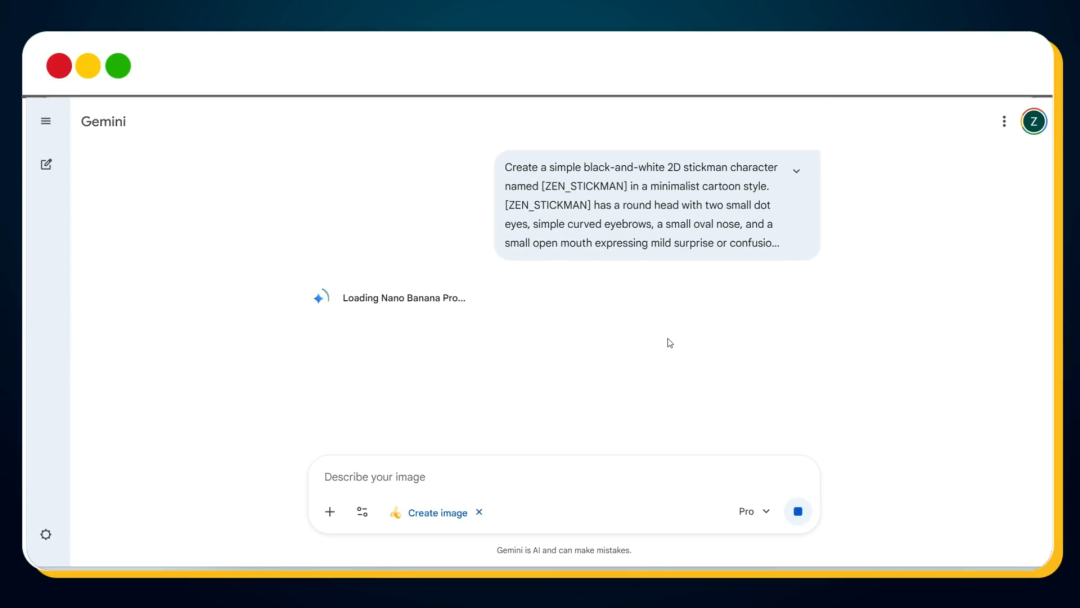Screen dimensions: 1080x608
Task: Click the ZEN_STICKMAN prompt message bubble
Action: point(640,205)
